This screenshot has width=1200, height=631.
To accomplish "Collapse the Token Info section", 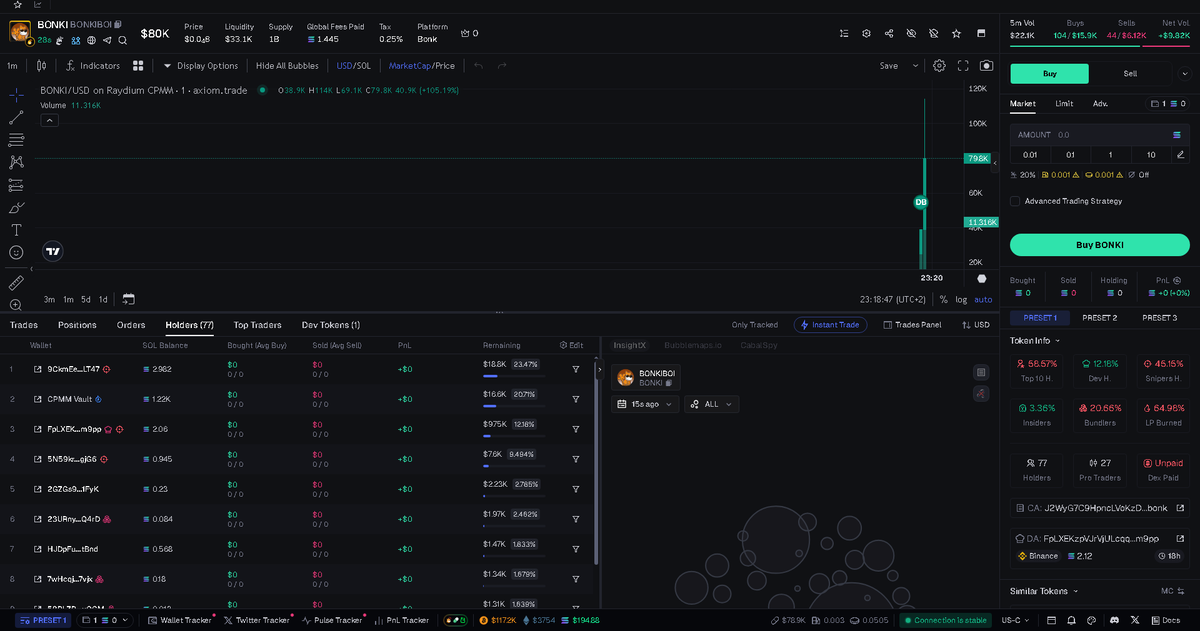I will point(1035,340).
